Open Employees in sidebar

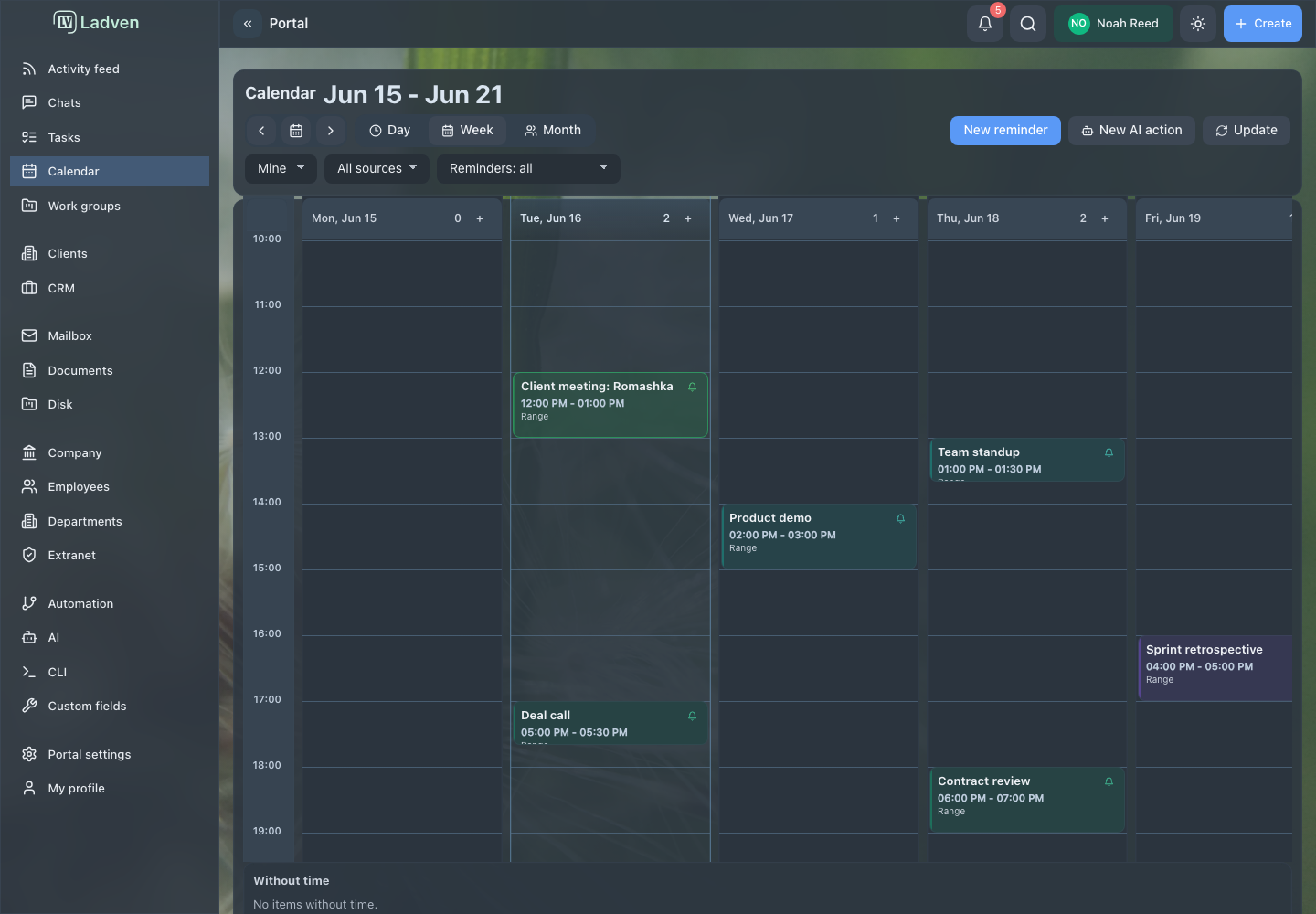click(110, 486)
